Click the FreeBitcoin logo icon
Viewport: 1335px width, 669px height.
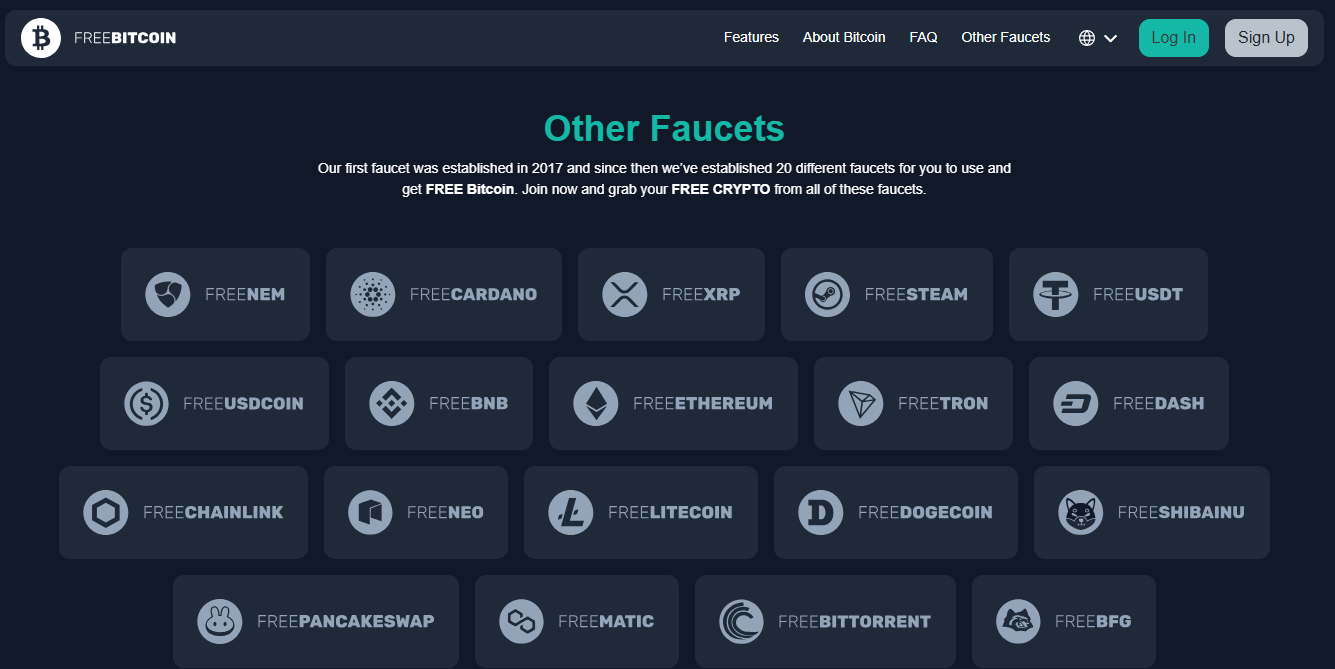tap(41, 38)
